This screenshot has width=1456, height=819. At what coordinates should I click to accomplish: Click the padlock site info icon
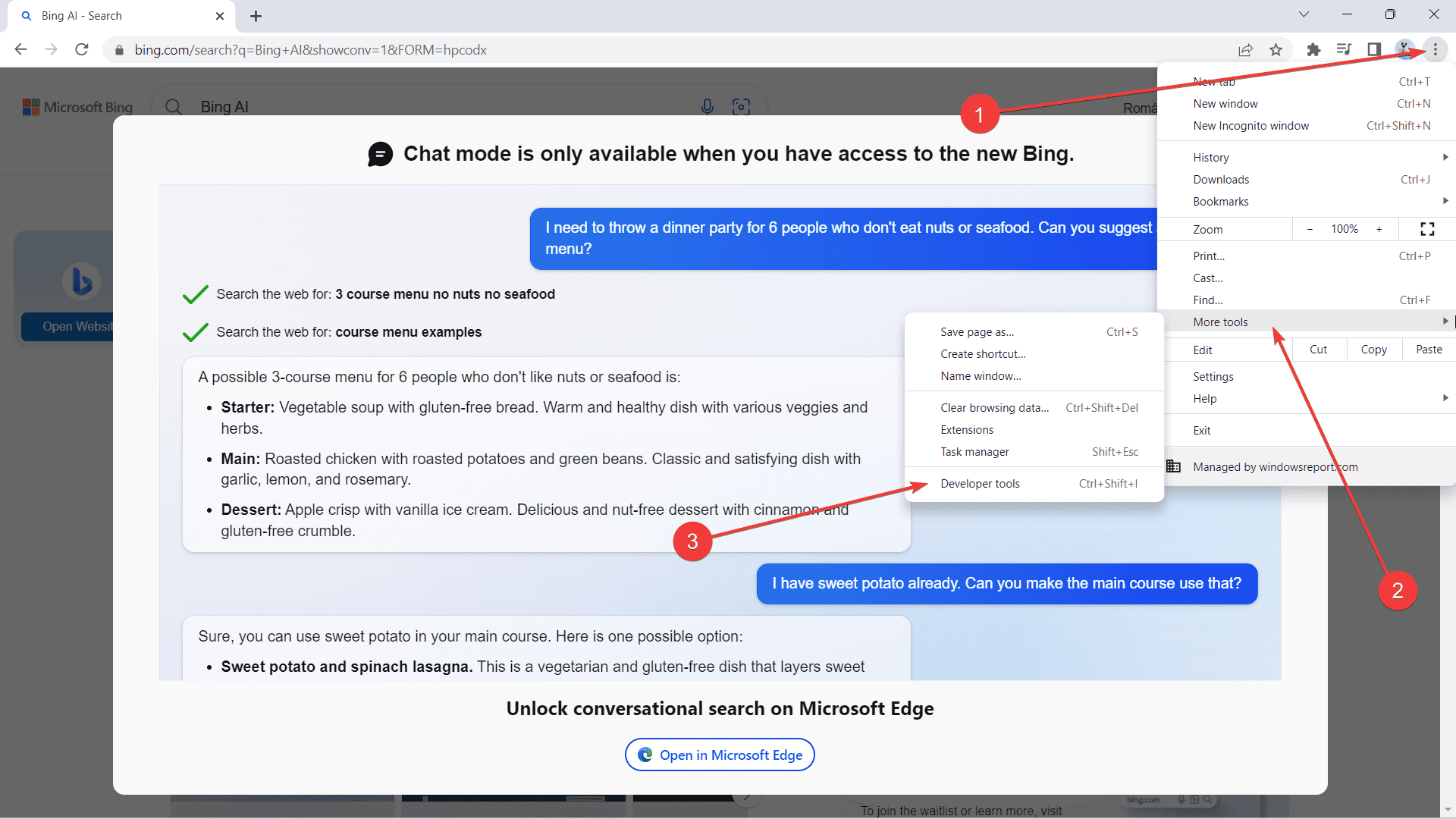pyautogui.click(x=119, y=50)
